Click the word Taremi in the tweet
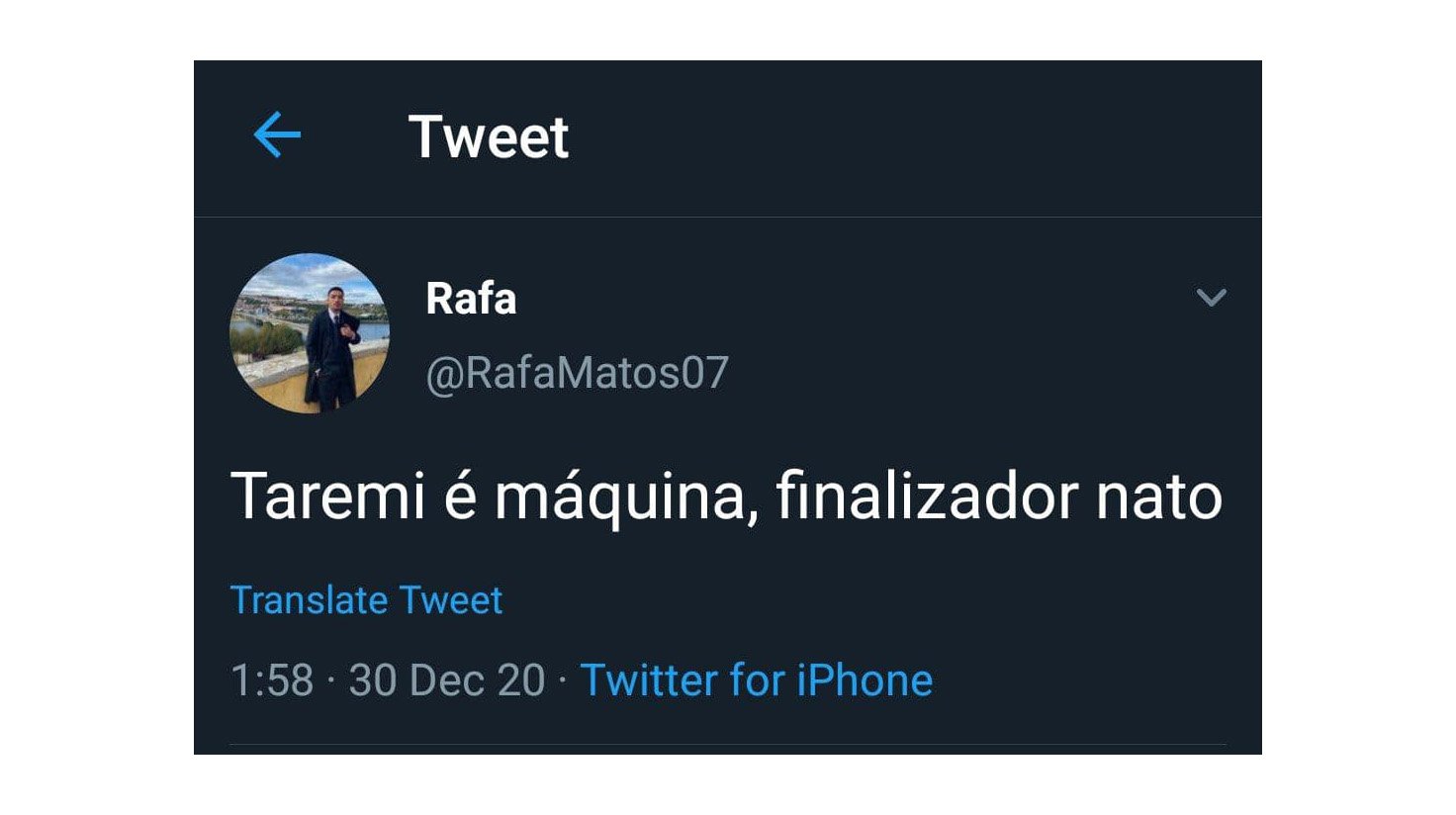Screen dimensions: 1456x815 327,497
